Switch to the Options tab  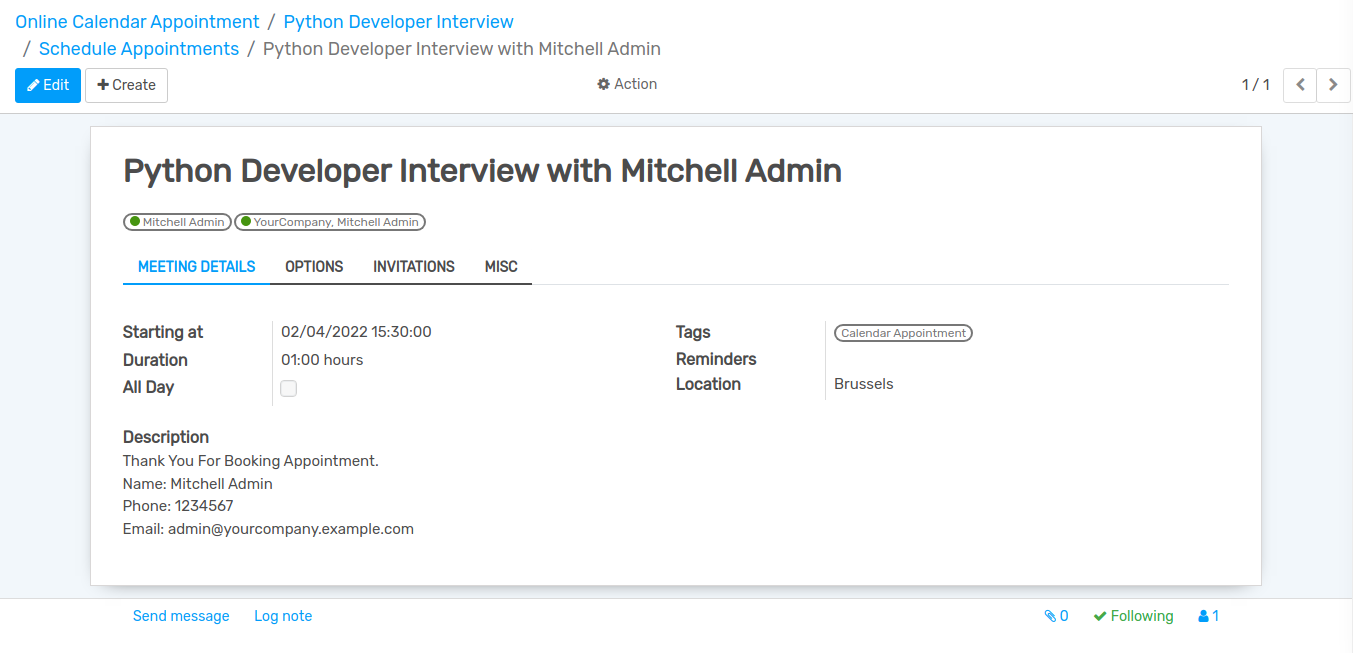[x=314, y=267]
